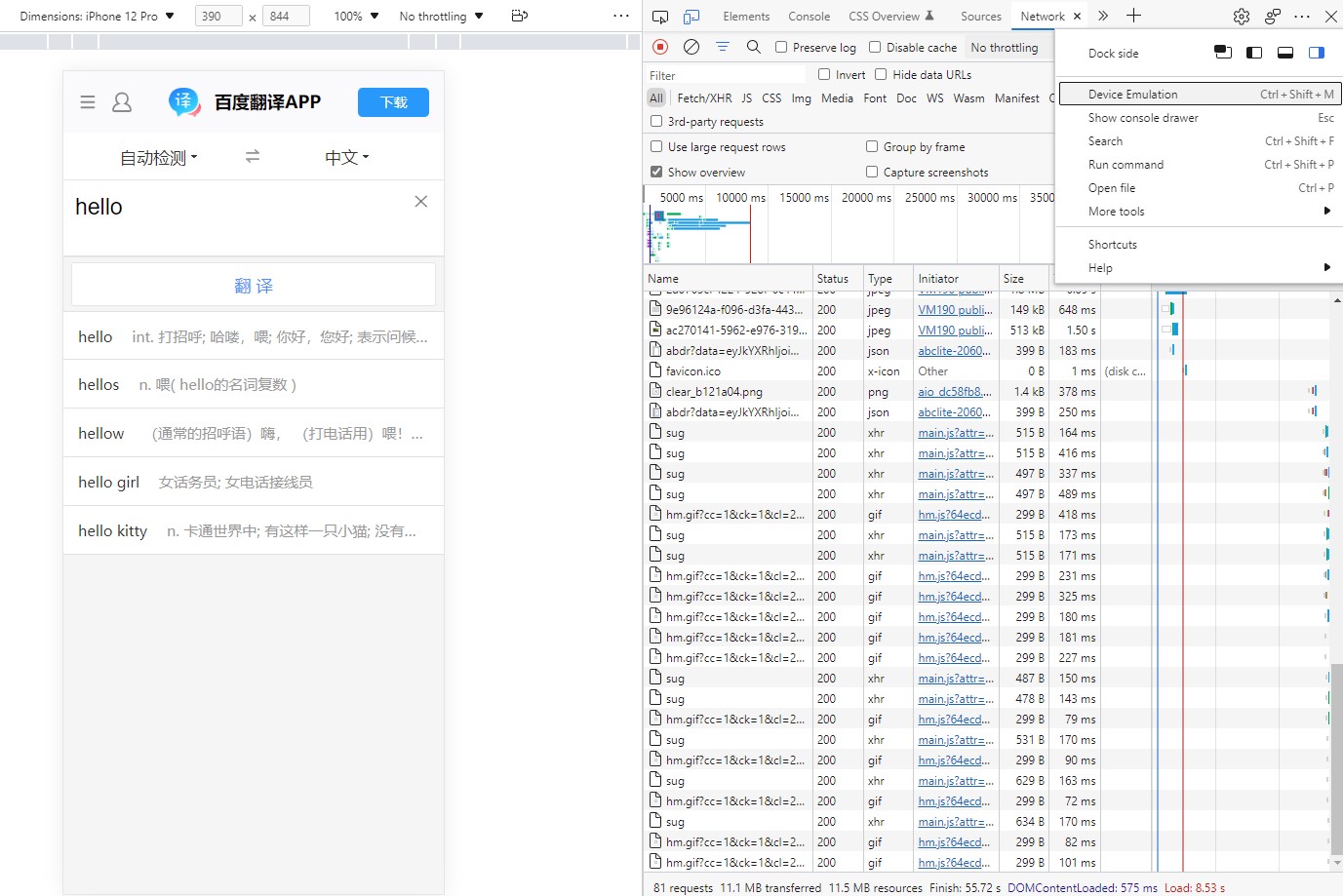Show more DevTools tabs
The image size is (1343, 896).
pos(1103,16)
